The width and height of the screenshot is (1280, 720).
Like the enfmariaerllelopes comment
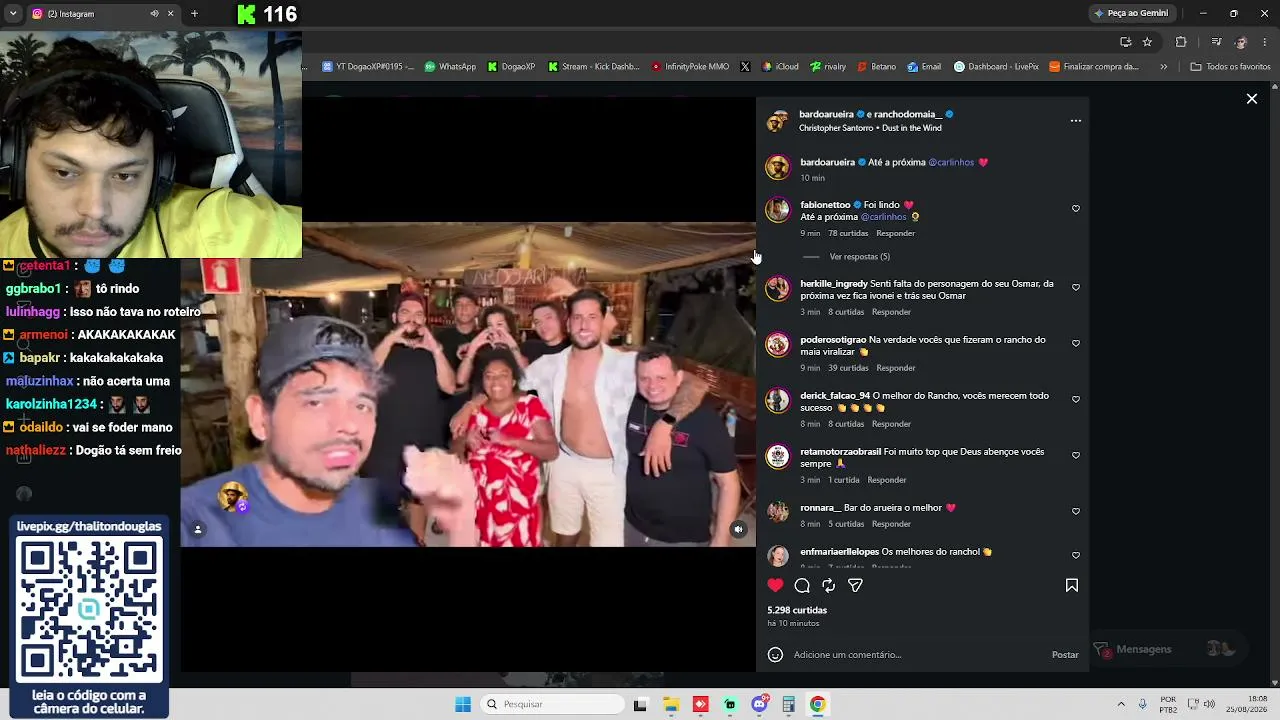pos(1076,555)
